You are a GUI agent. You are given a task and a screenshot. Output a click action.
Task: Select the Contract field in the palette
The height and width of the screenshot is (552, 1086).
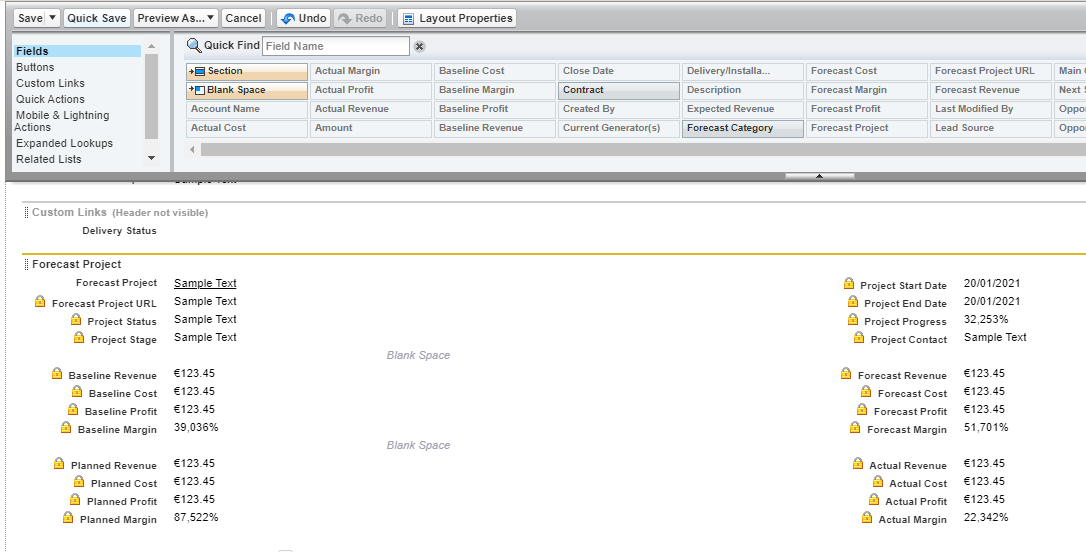point(618,90)
